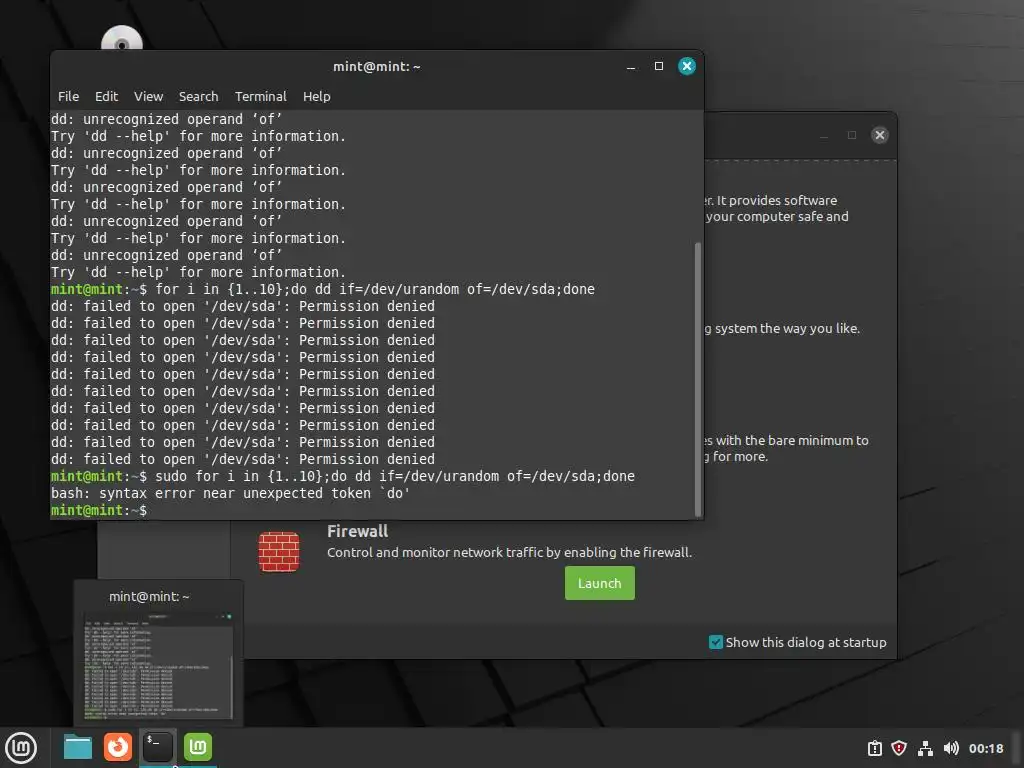Toggle Show this dialog at startup
1024x768 pixels.
pyautogui.click(x=716, y=643)
